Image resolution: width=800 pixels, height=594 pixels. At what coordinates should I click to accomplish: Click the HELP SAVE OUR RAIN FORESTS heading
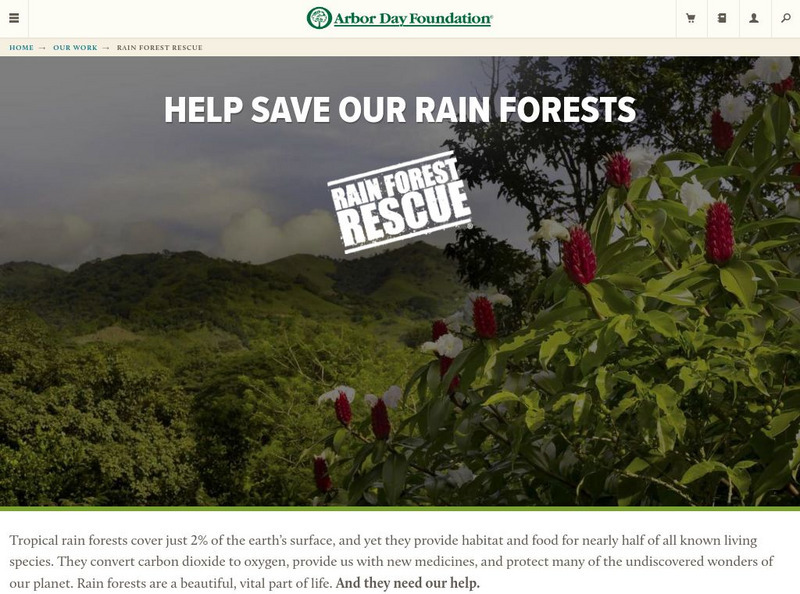[x=400, y=109]
